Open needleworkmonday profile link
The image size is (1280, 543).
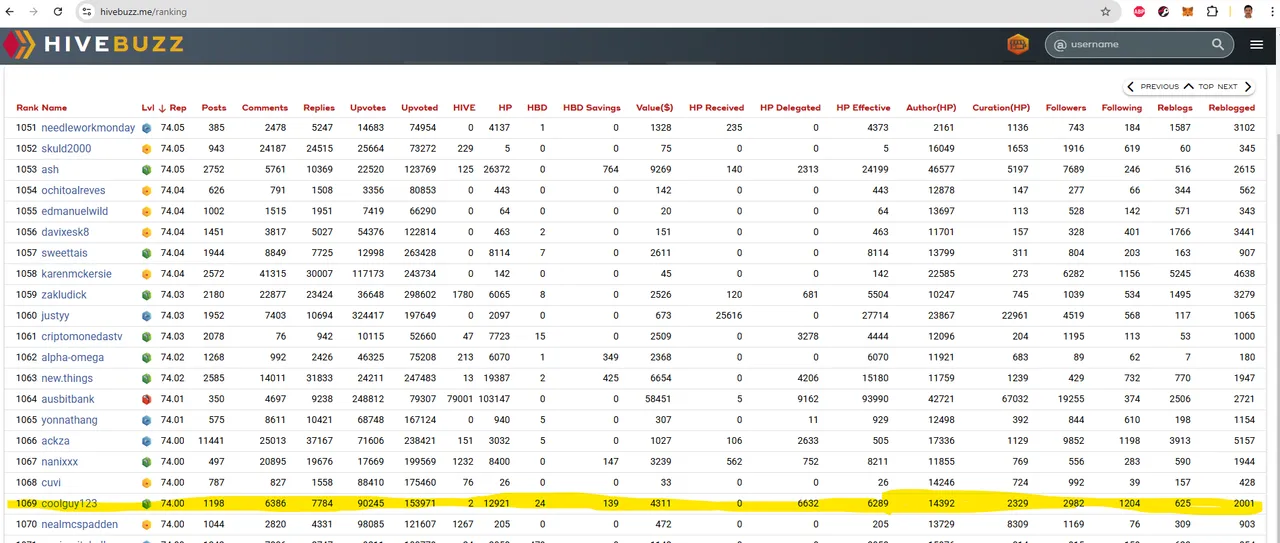(x=88, y=128)
